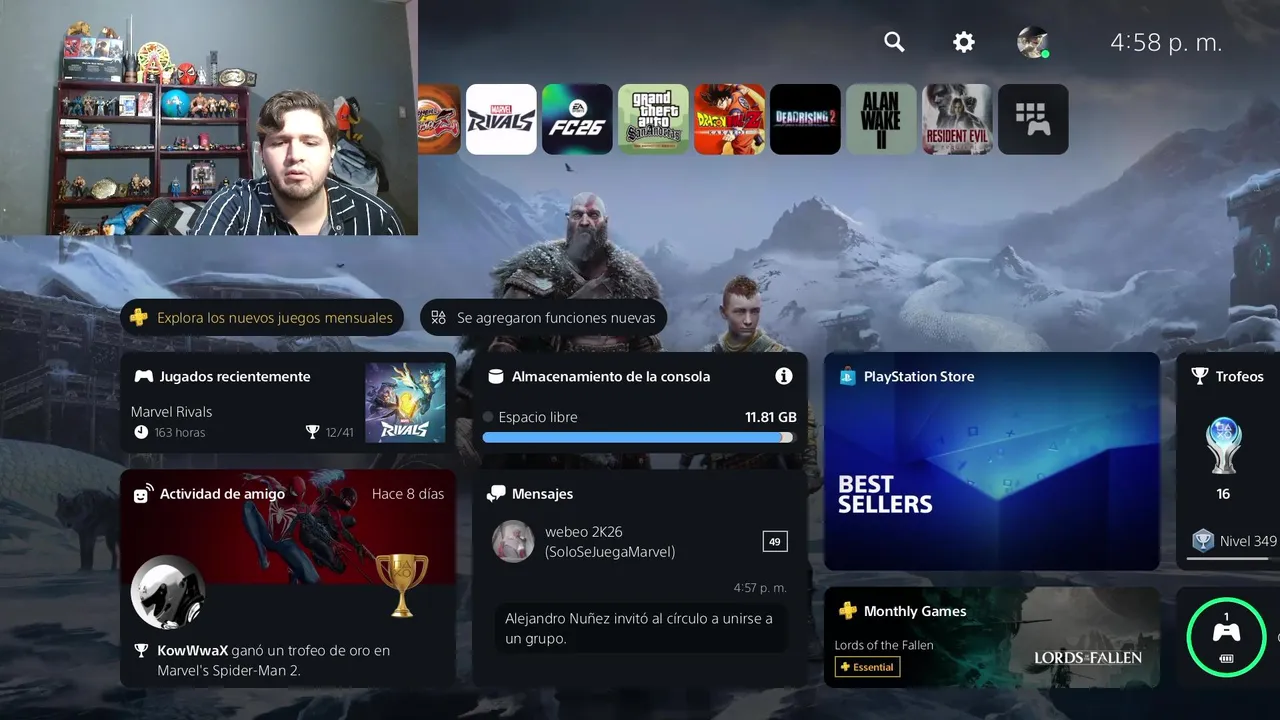Click the platinum trophy icon

[x=1223, y=445]
